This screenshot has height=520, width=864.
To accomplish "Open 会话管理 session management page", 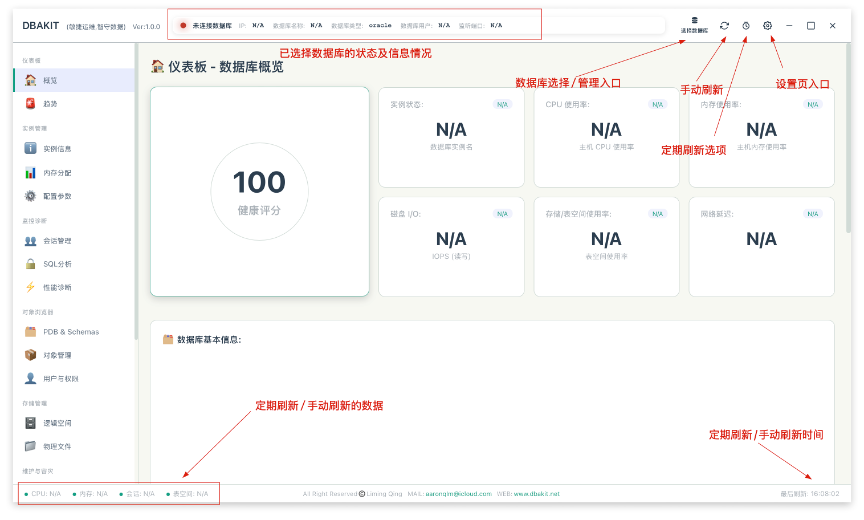I will 74,241.
